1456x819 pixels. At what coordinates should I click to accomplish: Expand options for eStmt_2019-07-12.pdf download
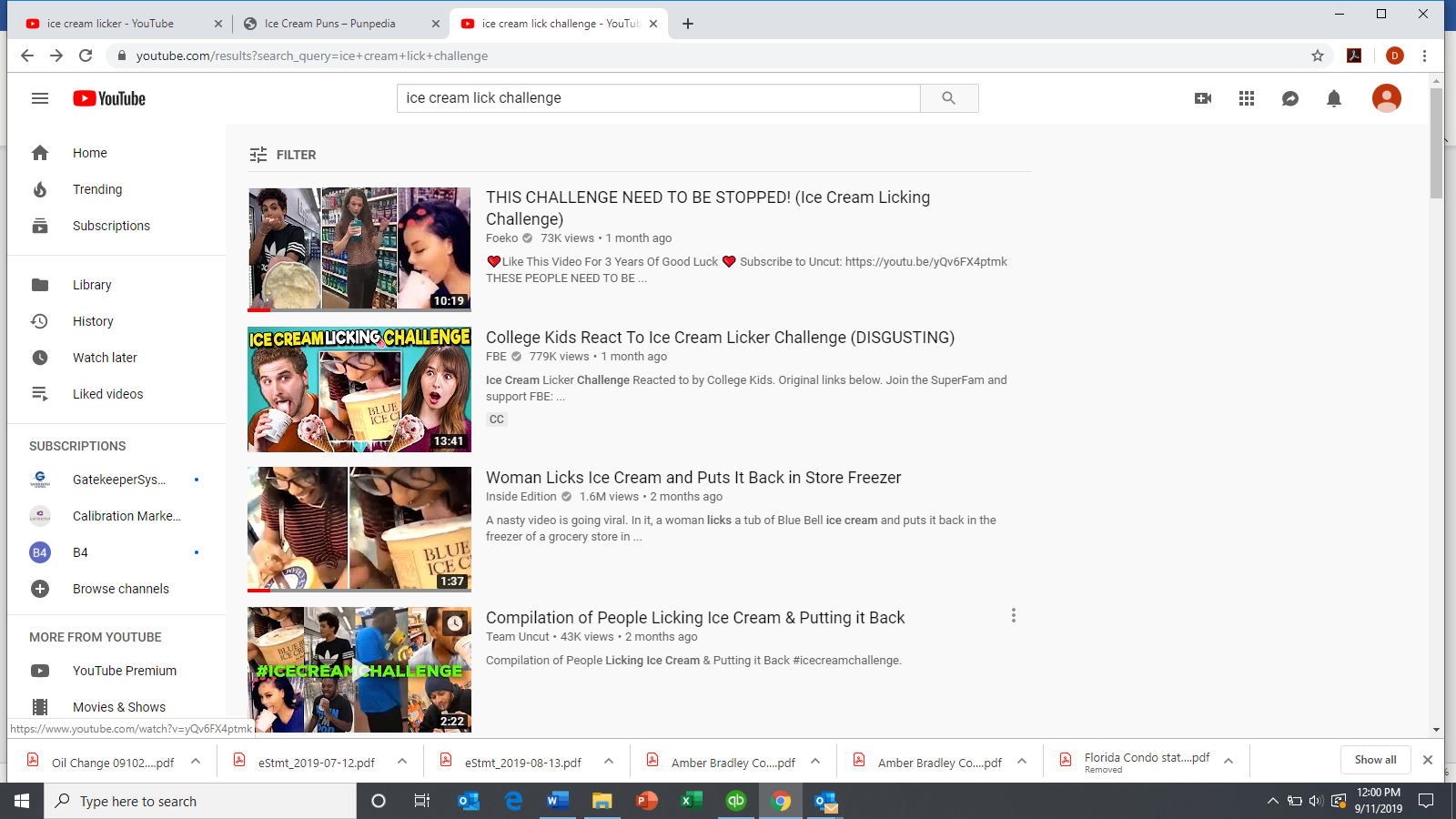click(402, 762)
